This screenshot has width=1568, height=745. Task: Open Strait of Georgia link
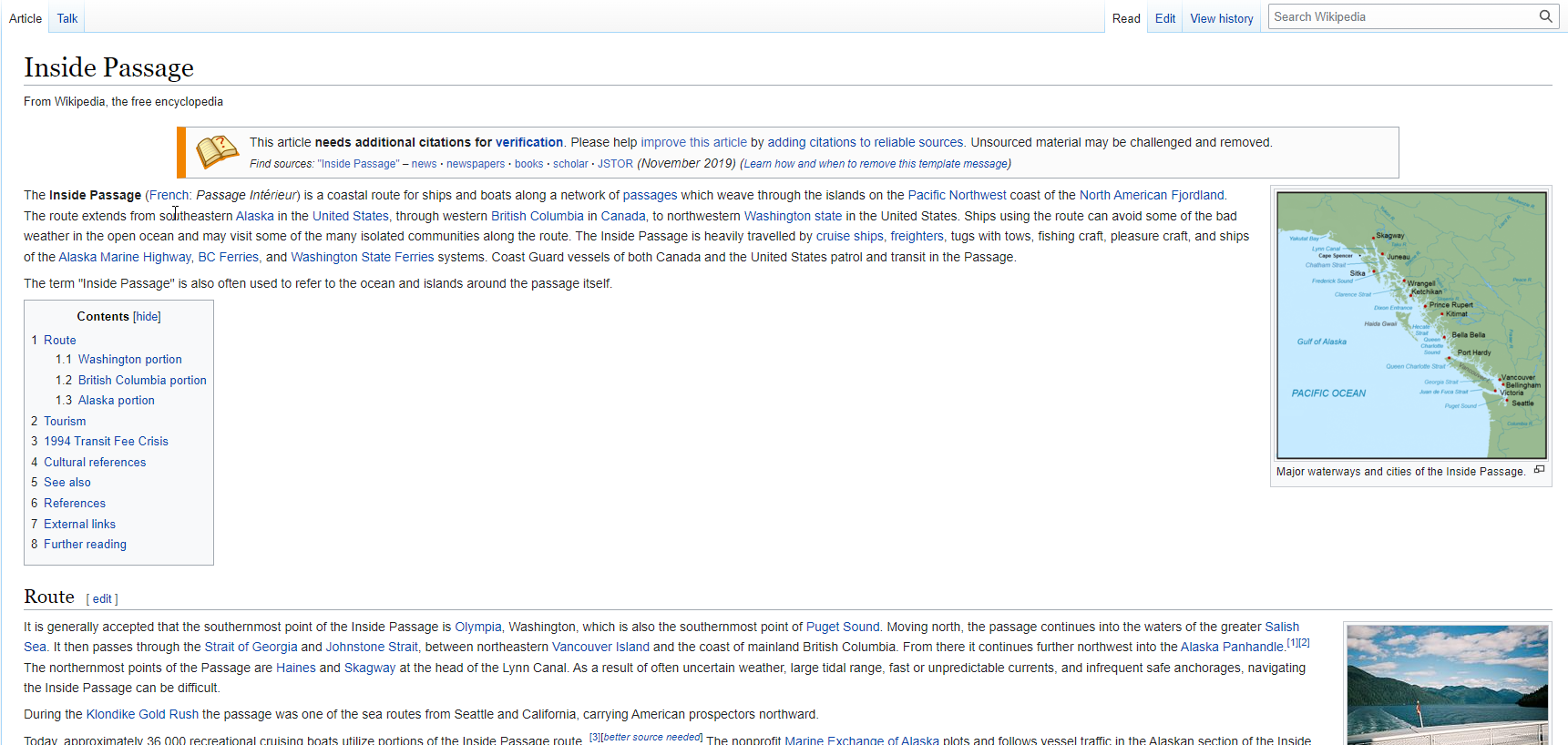click(251, 647)
